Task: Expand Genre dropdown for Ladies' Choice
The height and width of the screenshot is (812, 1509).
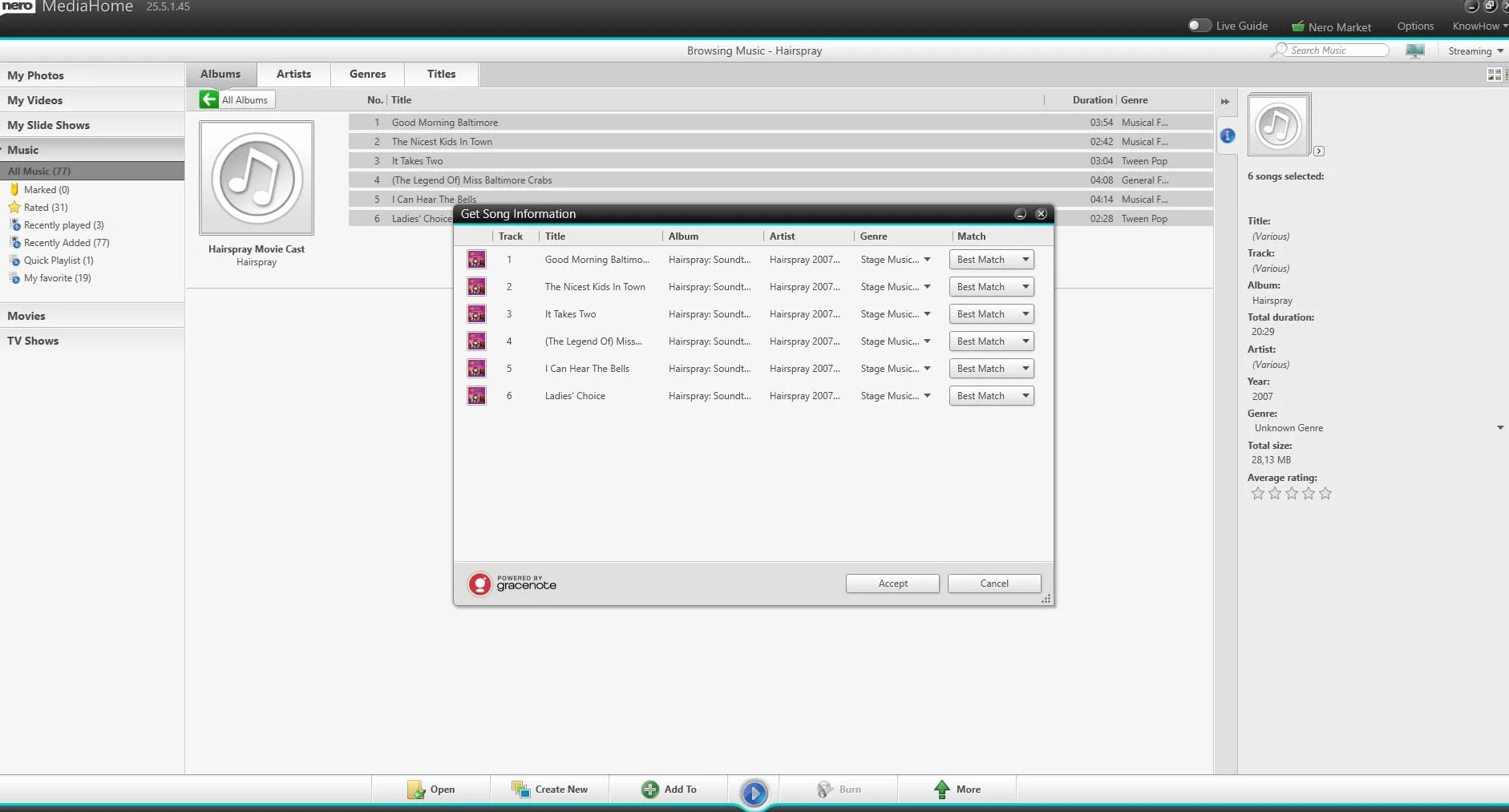Action: 927,396
